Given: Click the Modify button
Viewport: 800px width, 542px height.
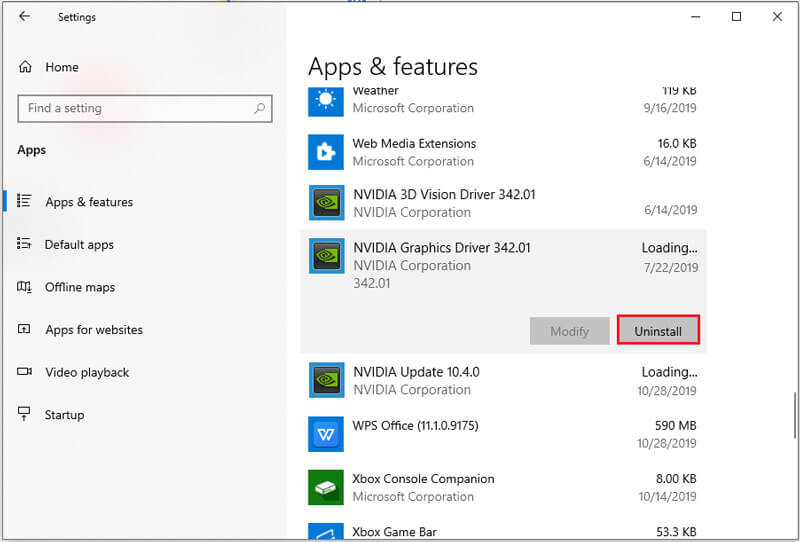Looking at the screenshot, I should (568, 331).
